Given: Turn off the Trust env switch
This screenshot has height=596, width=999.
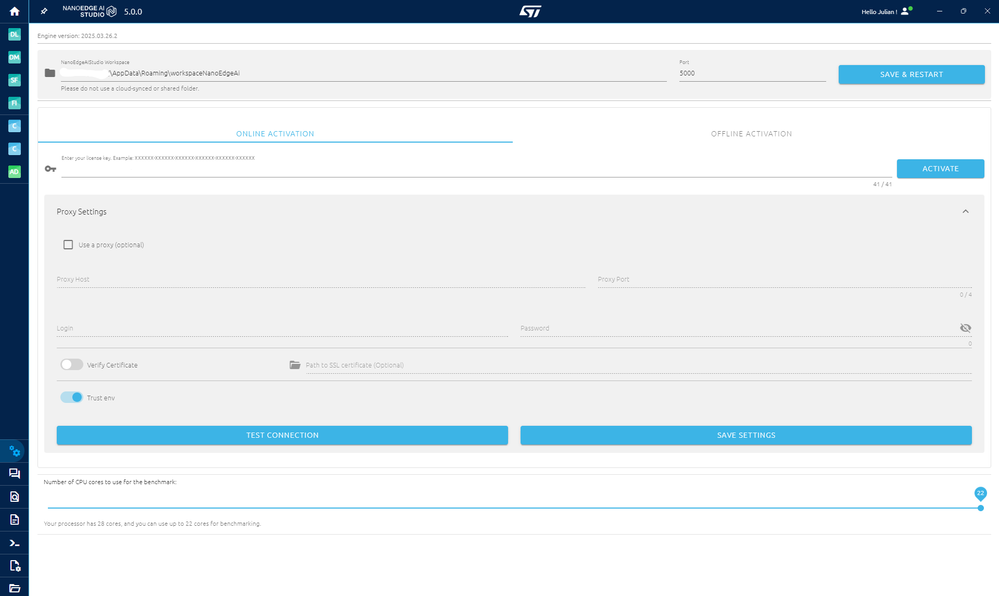Looking at the screenshot, I should (x=71, y=397).
